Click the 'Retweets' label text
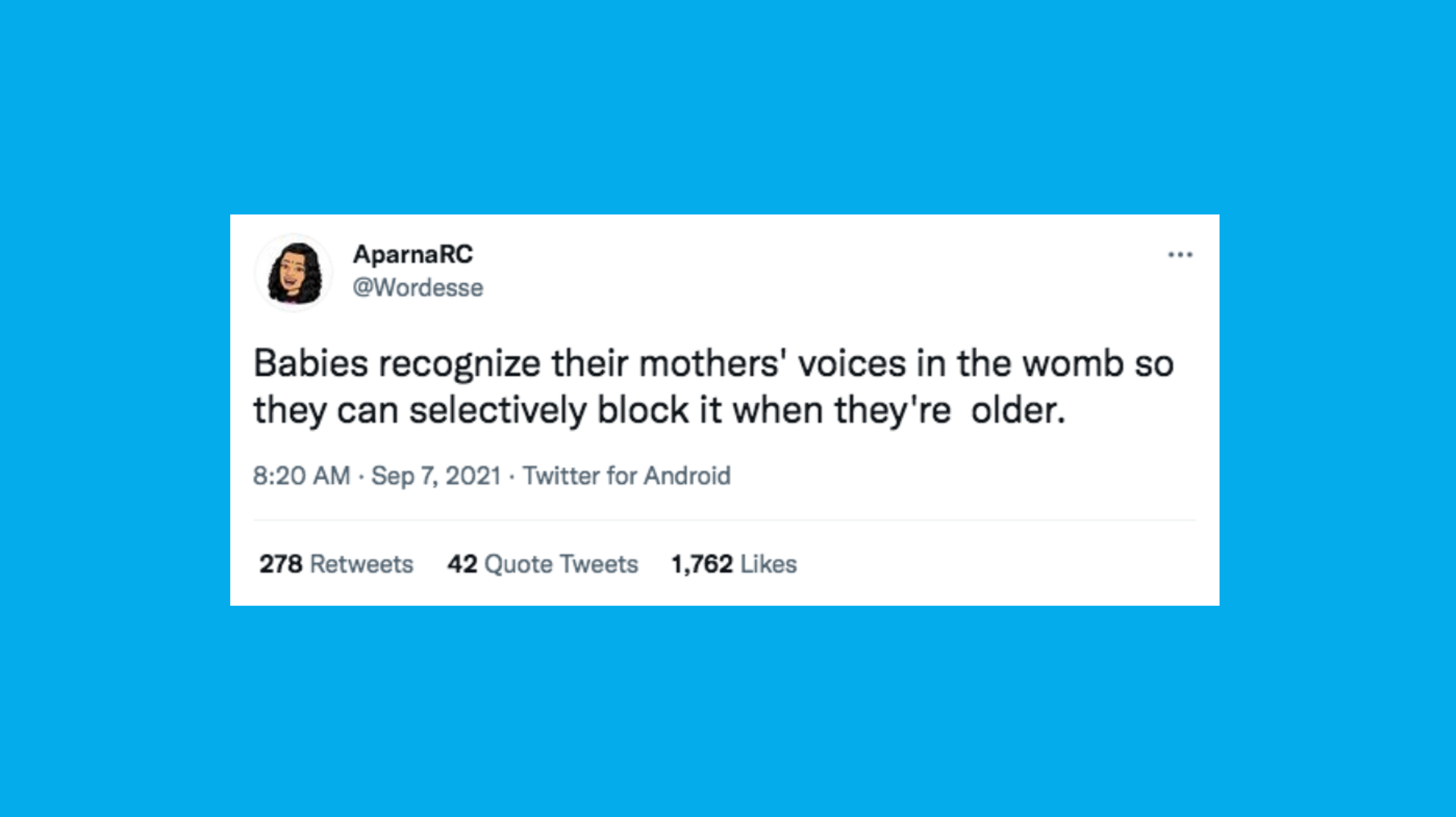The width and height of the screenshot is (1456, 817). pos(360,564)
